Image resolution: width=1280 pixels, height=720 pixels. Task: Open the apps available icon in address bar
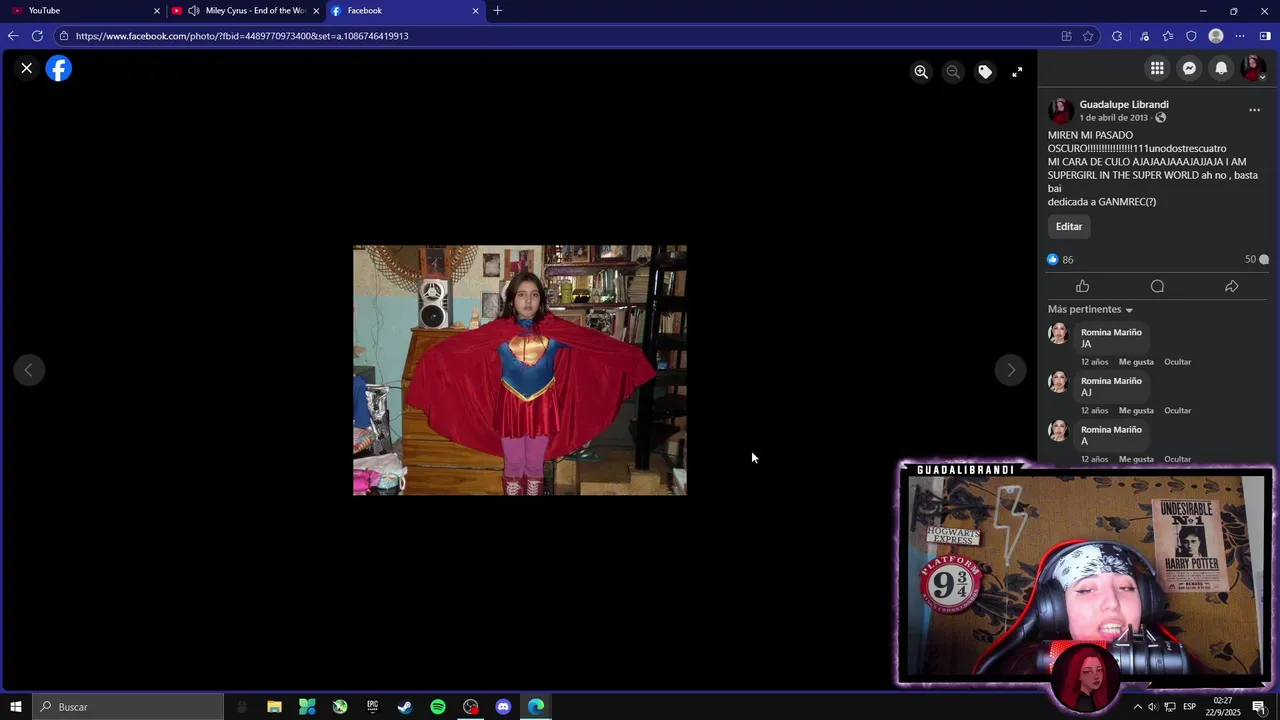pos(1066,36)
